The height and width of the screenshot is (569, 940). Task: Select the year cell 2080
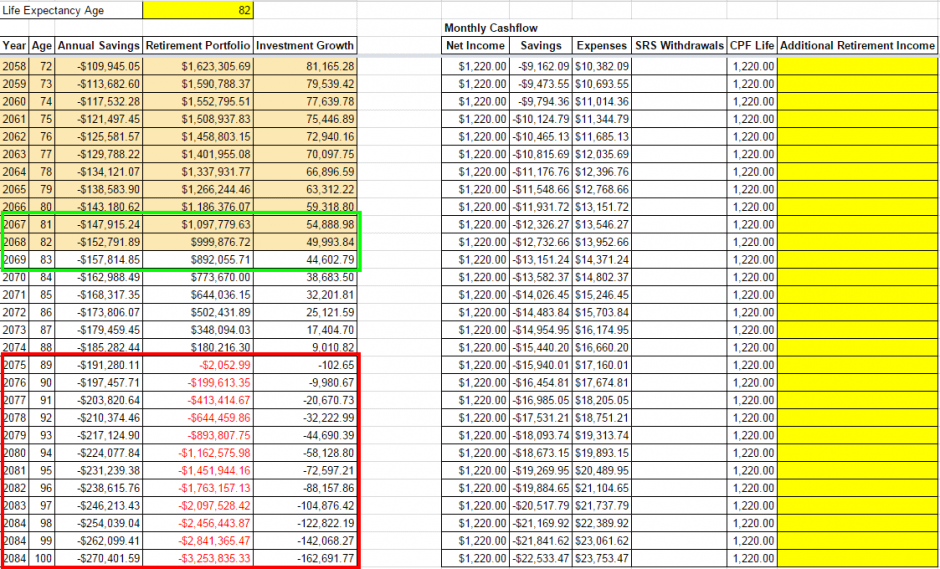click(14, 453)
